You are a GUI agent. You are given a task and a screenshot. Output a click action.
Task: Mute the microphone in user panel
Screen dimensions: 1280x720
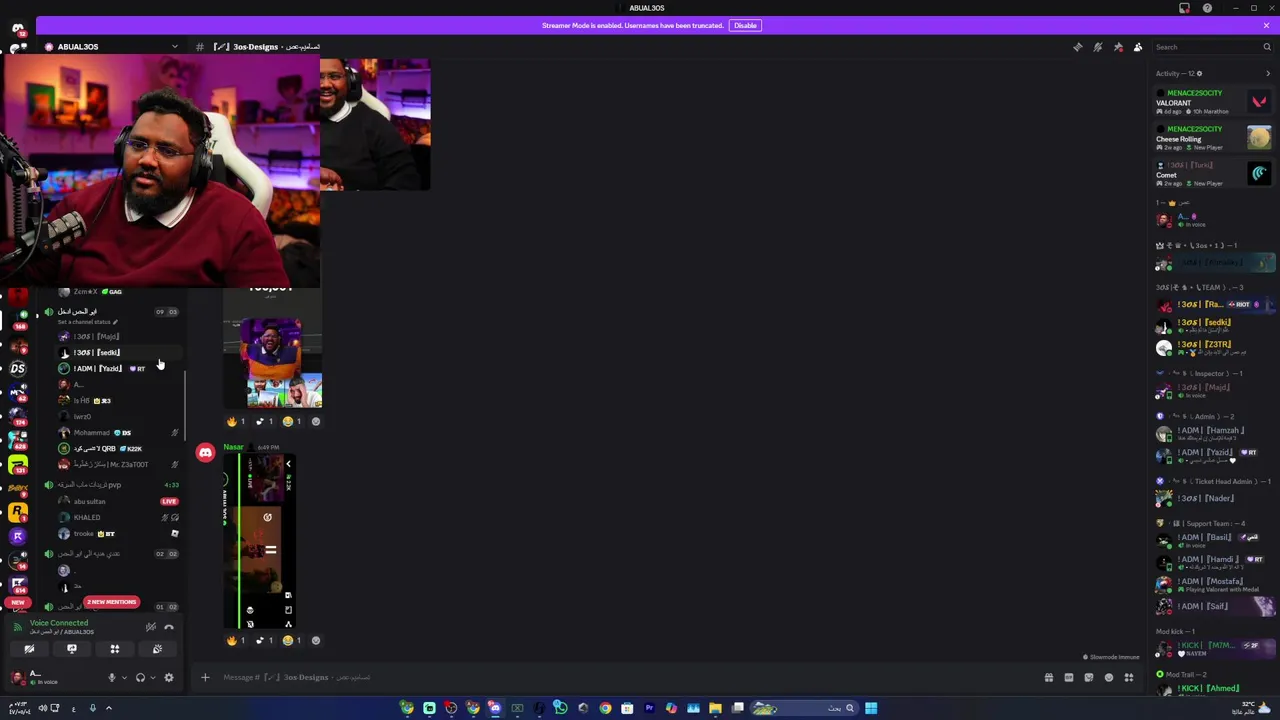tap(112, 678)
